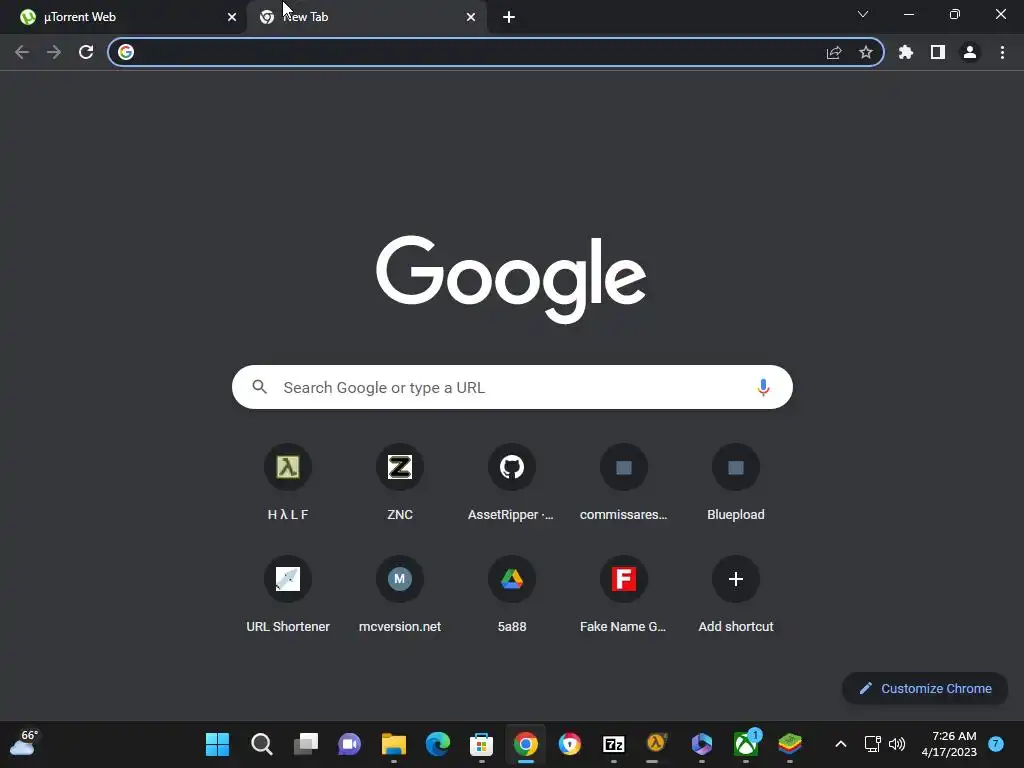Launch Teams Chat from the taskbar
This screenshot has height=768, width=1024.
[x=349, y=744]
